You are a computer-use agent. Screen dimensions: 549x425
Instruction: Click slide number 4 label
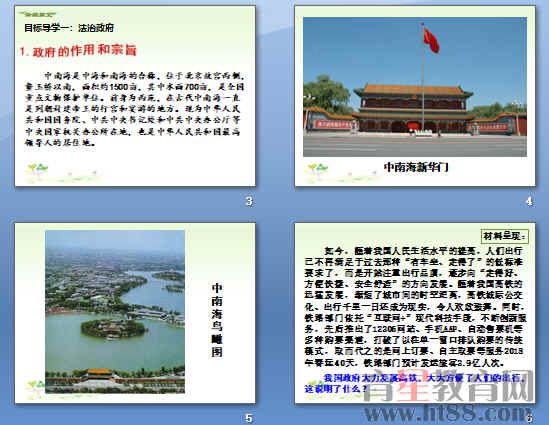(x=529, y=201)
